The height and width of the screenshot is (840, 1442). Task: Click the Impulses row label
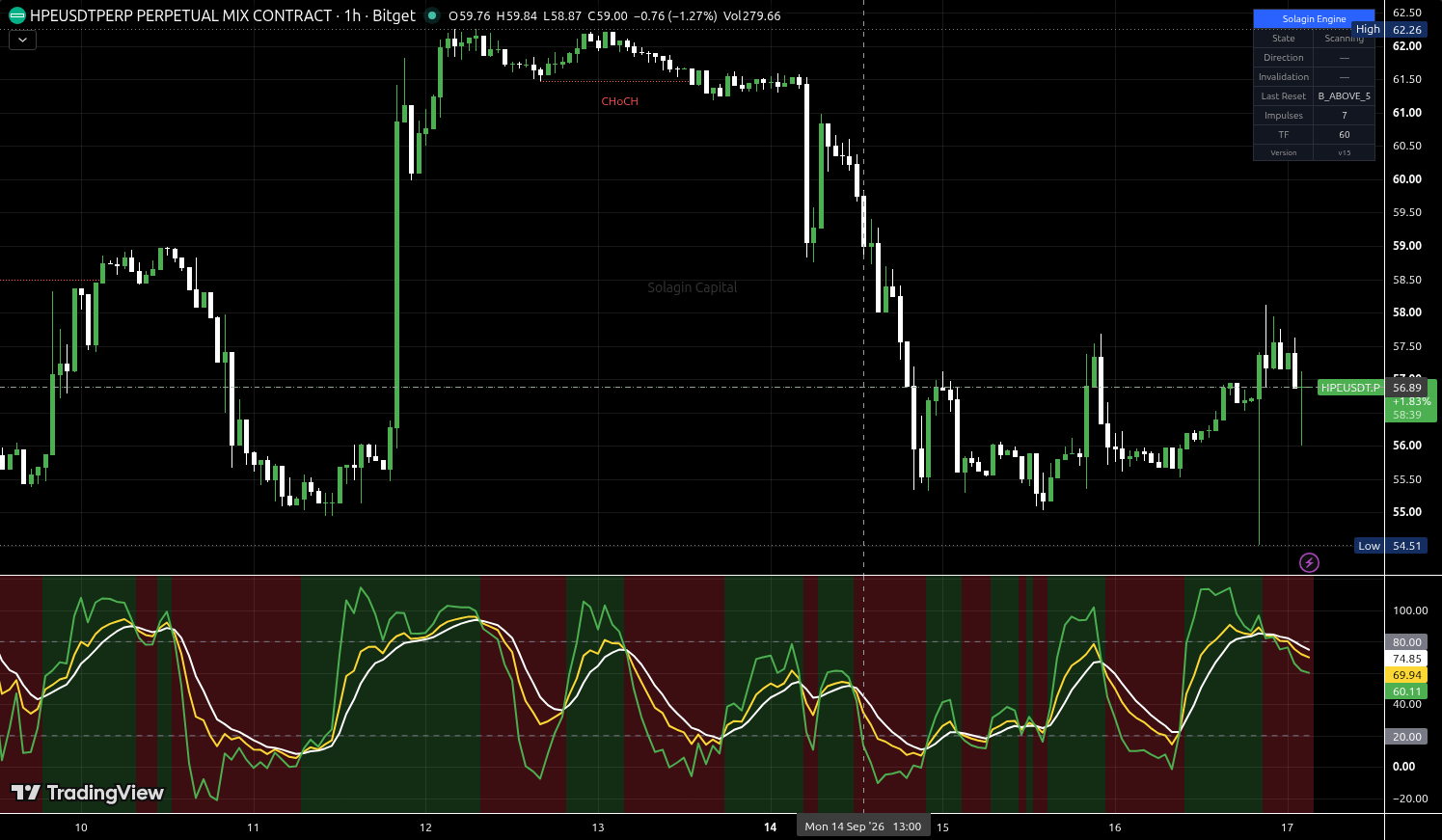[x=1284, y=116]
